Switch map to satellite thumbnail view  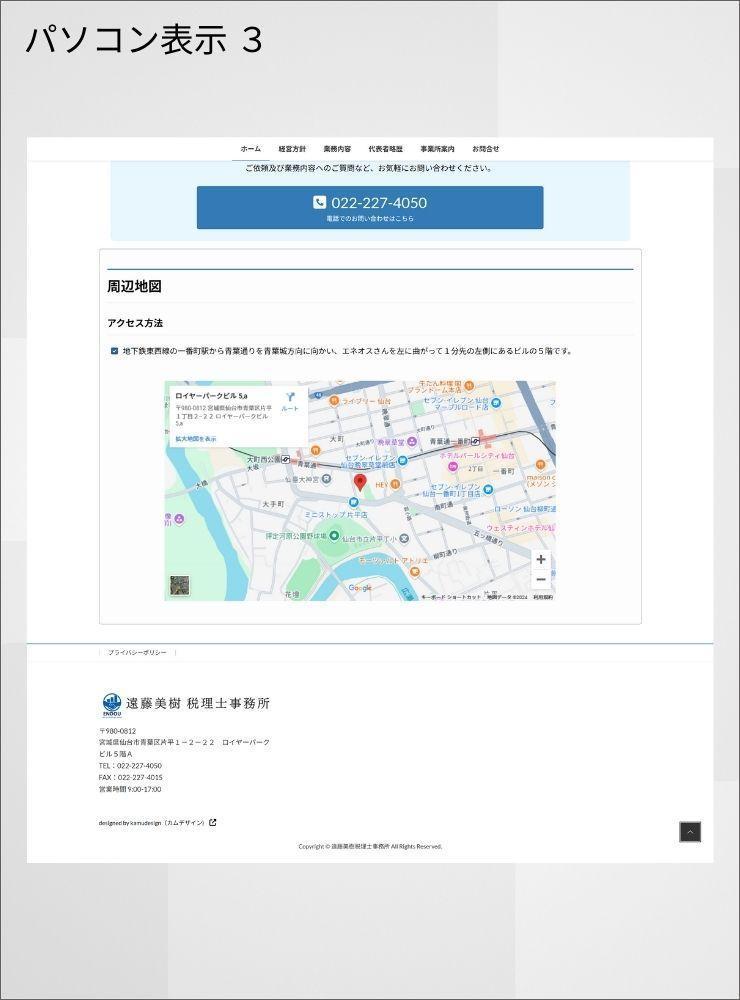point(179,585)
